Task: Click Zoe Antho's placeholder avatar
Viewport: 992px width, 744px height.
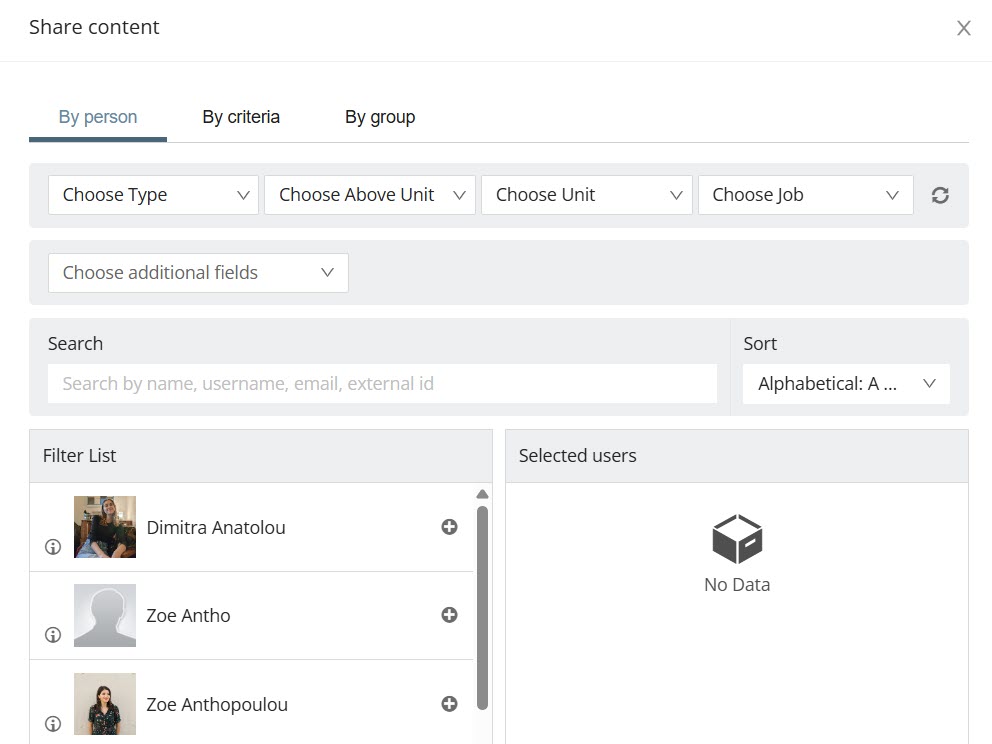Action: [105, 615]
